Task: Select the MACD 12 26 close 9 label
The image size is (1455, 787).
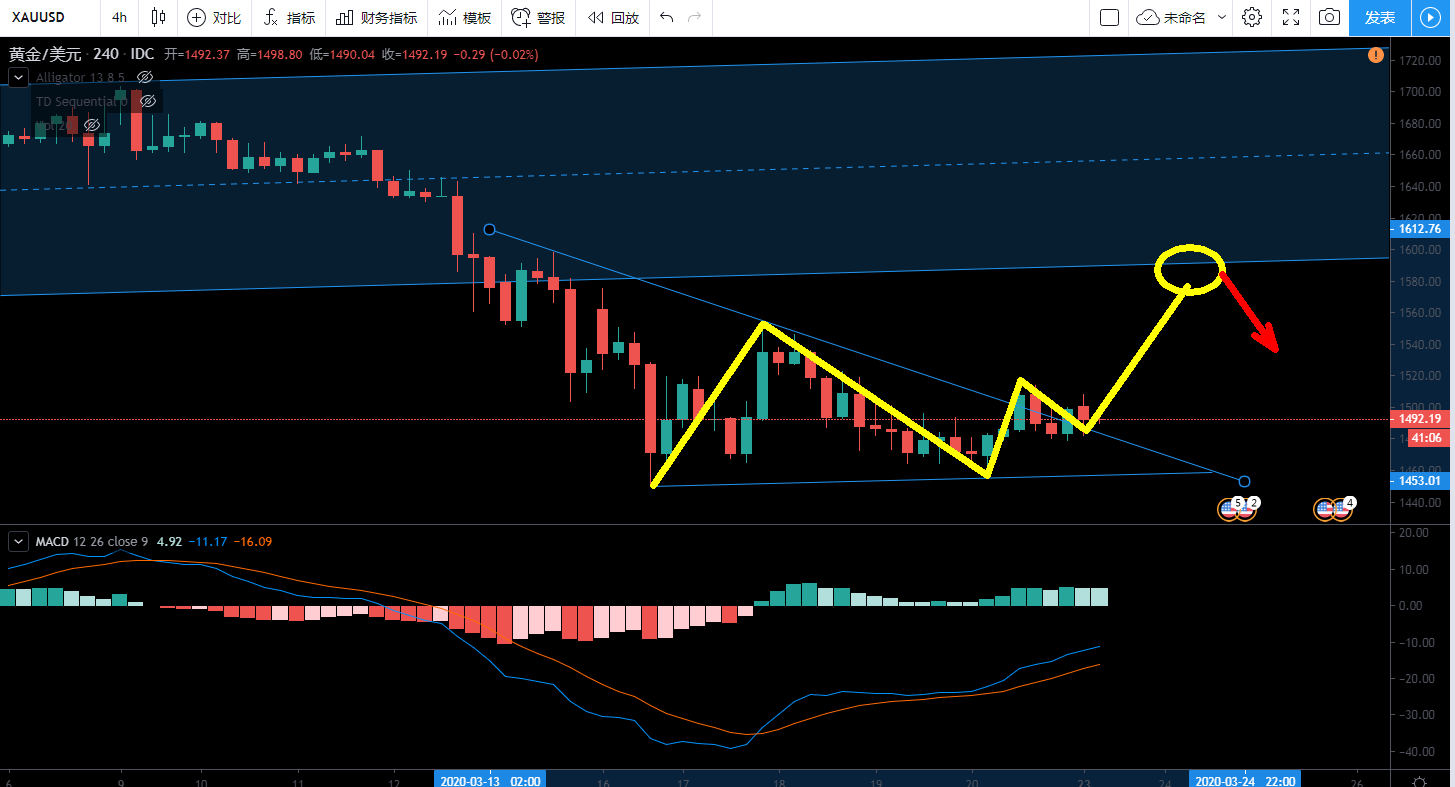Action: tap(92, 541)
